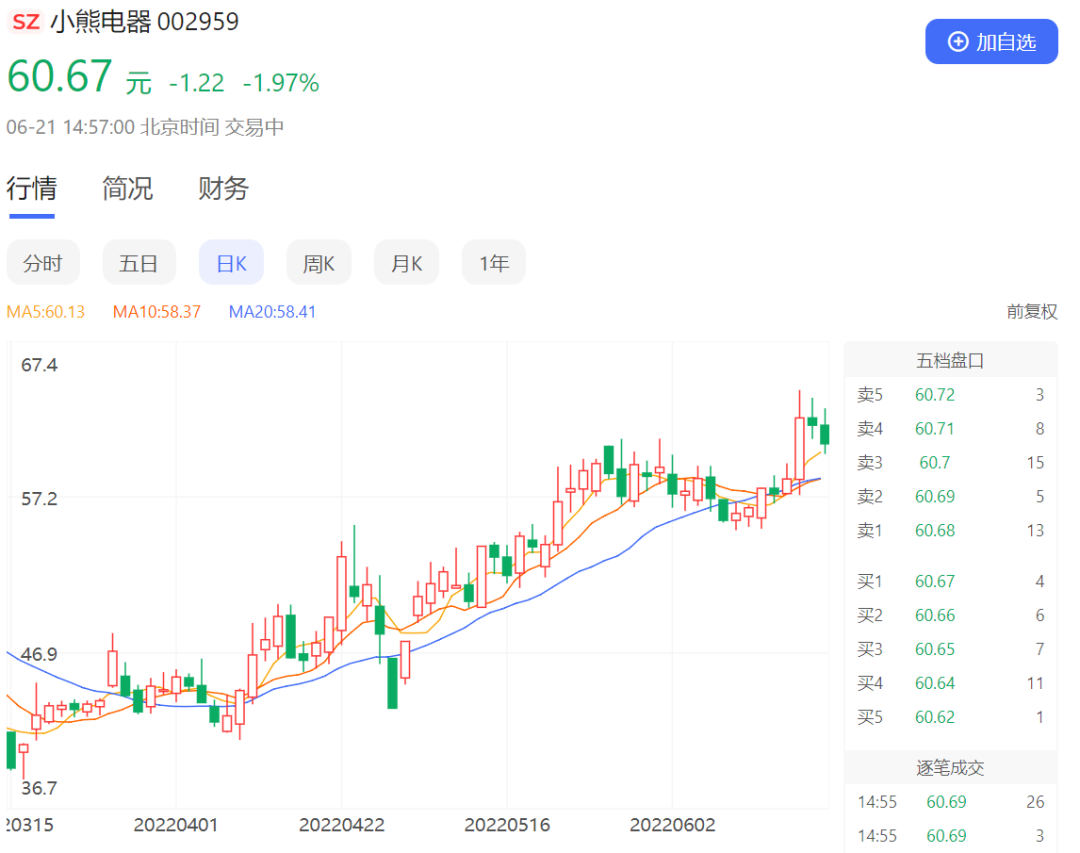1080x853 pixels.
Task: Open the 简况 tab
Action: click(x=127, y=188)
